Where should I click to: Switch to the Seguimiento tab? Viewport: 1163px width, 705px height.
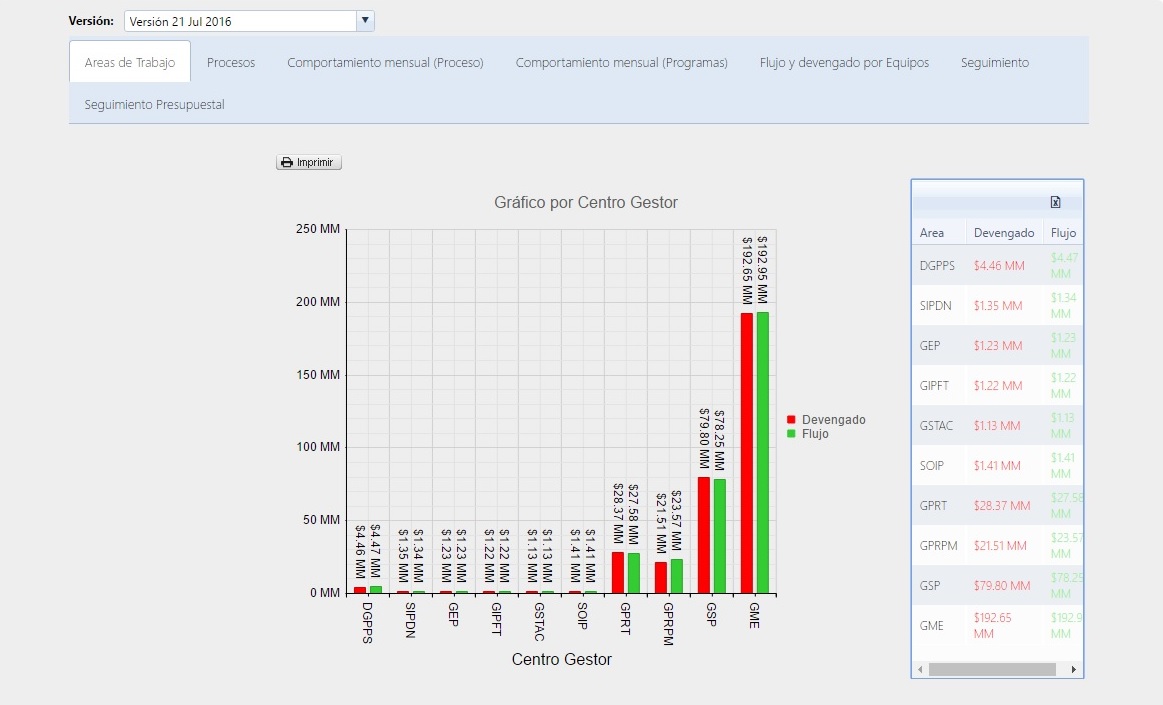tap(995, 62)
